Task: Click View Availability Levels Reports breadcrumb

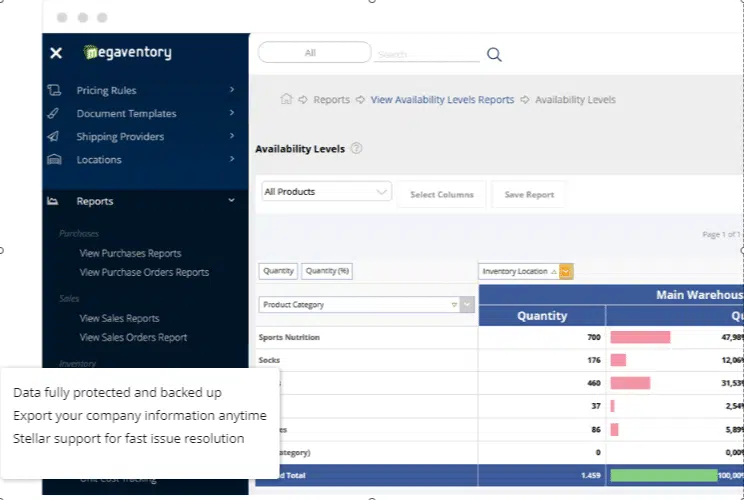Action: (x=442, y=100)
